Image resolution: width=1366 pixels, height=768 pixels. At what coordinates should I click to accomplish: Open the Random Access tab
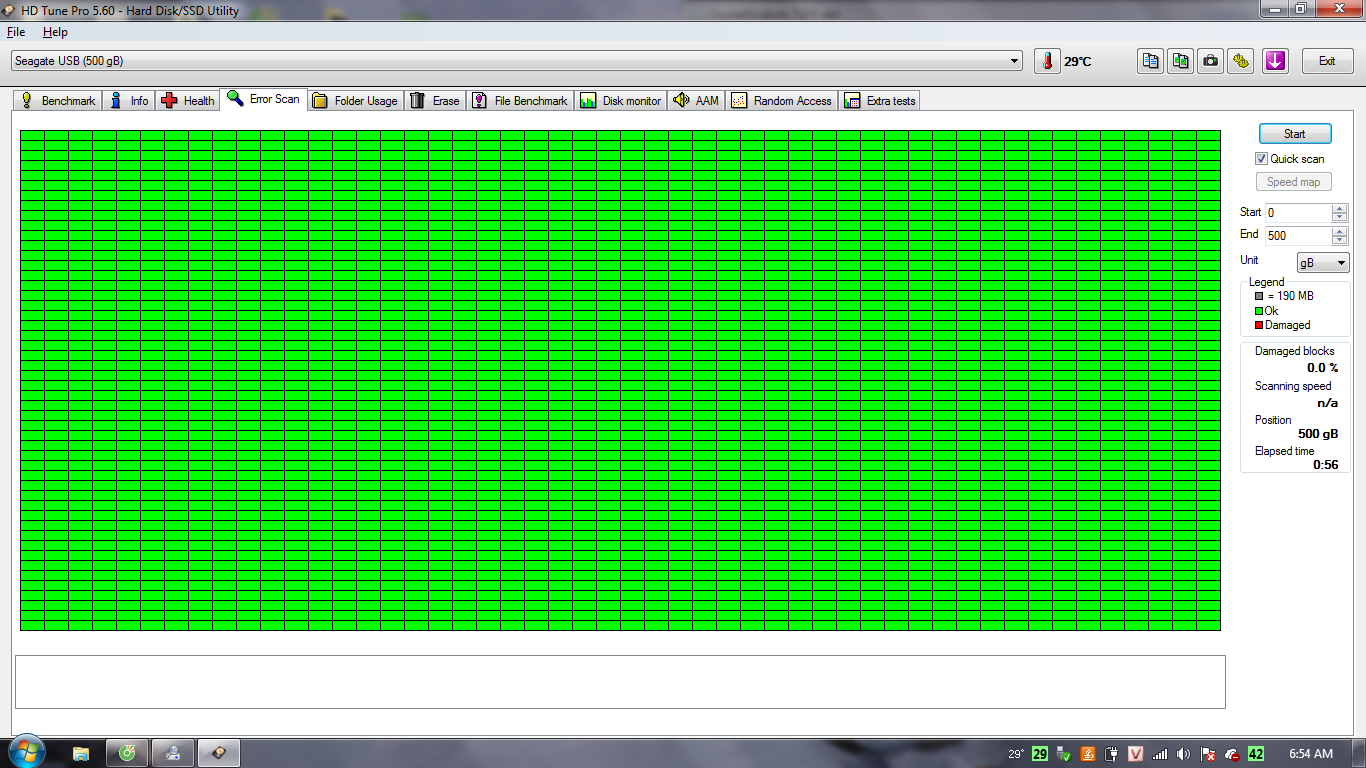tap(782, 101)
